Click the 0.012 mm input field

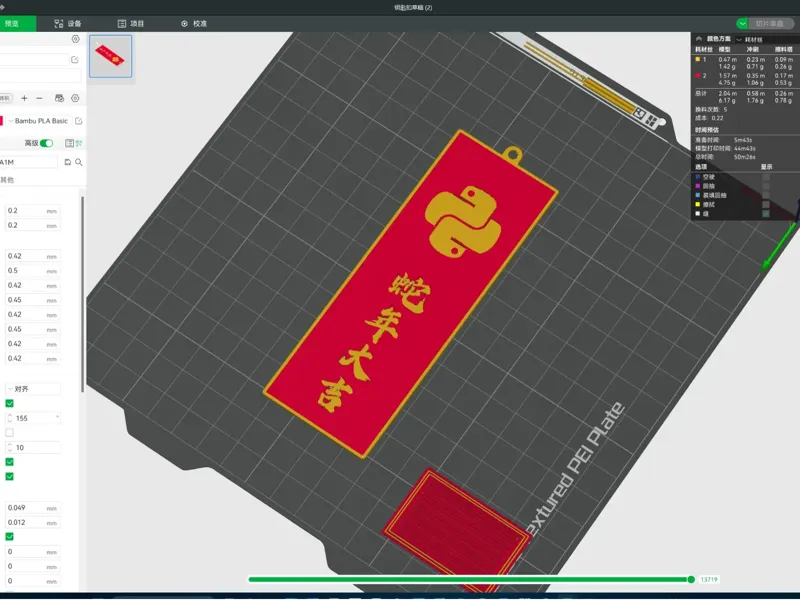point(33,522)
